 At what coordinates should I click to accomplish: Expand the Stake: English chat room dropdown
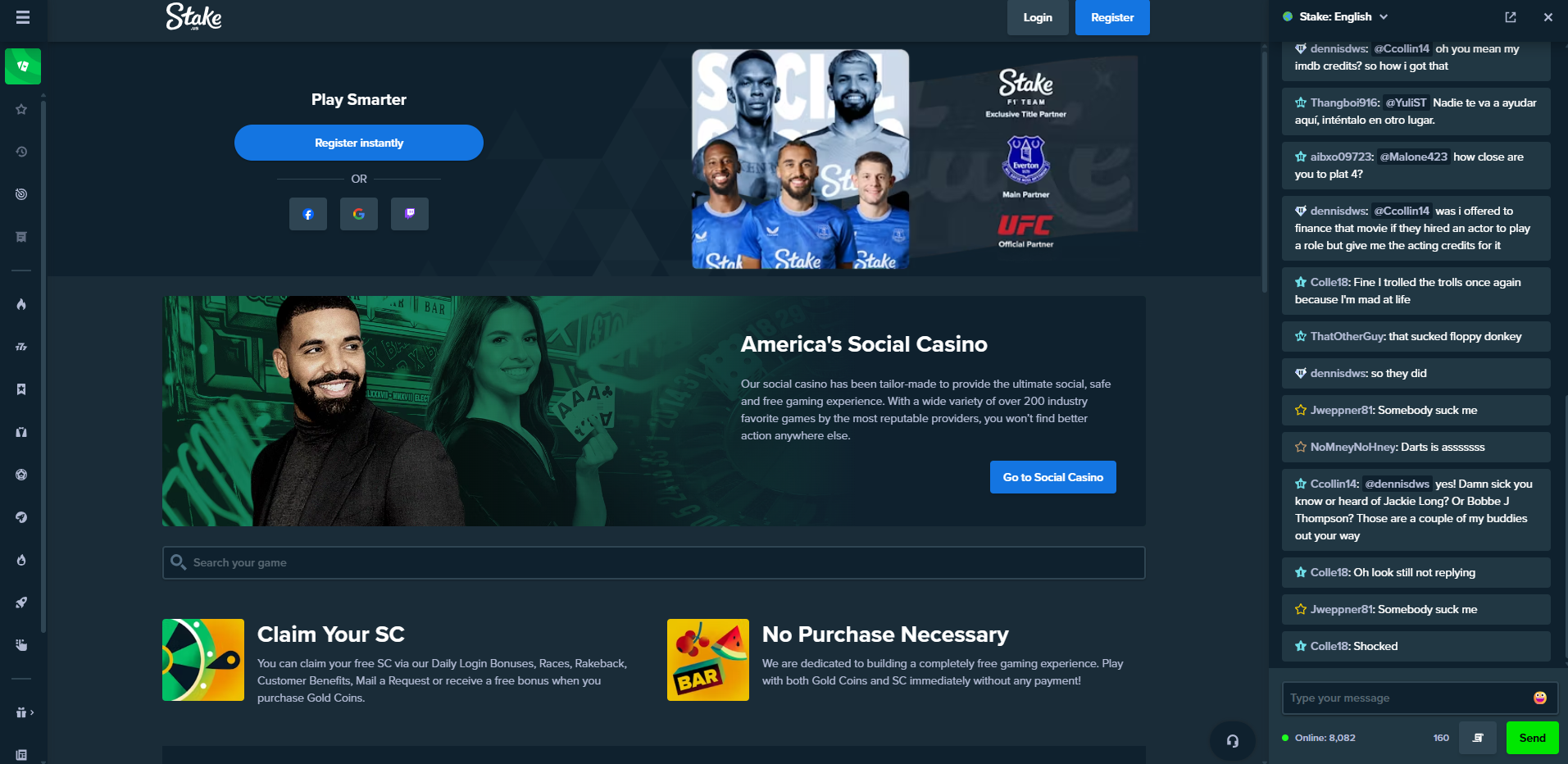coord(1336,16)
